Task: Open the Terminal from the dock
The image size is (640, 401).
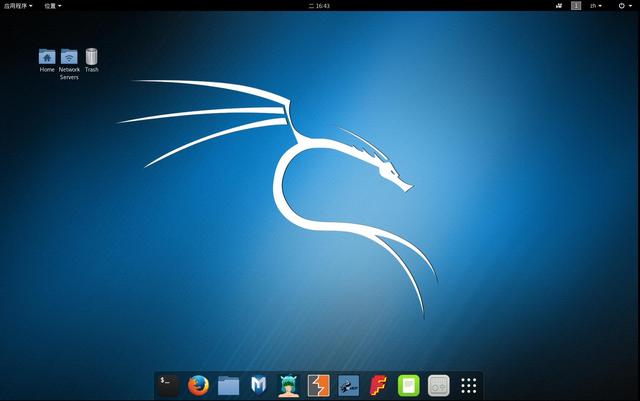Action: 169,385
